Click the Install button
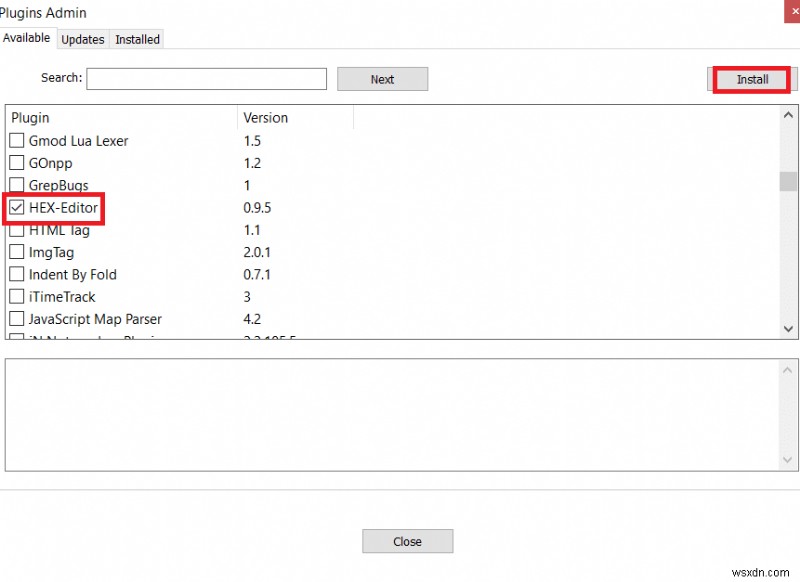The height and width of the screenshot is (582, 800). point(752,80)
